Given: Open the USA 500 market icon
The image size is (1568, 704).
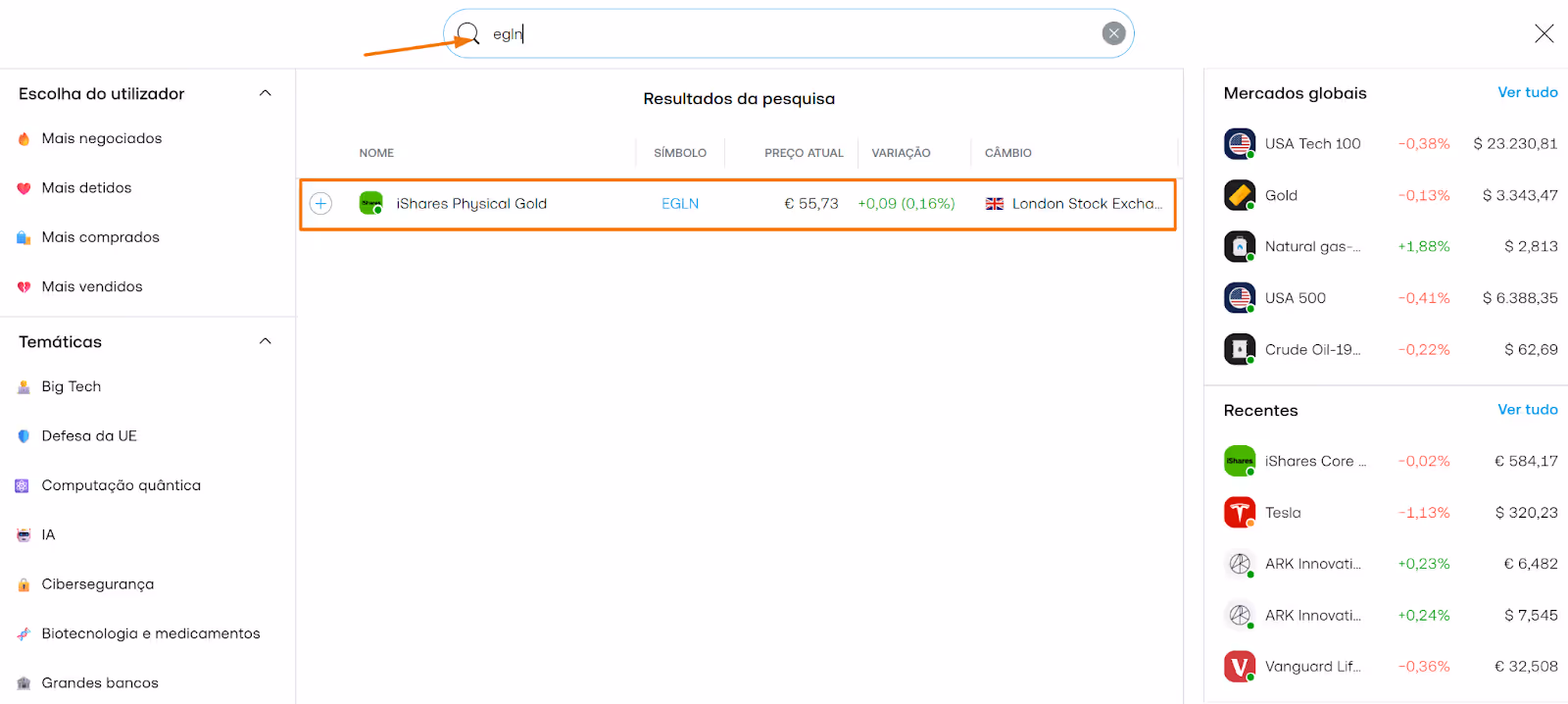Looking at the screenshot, I should (1240, 298).
